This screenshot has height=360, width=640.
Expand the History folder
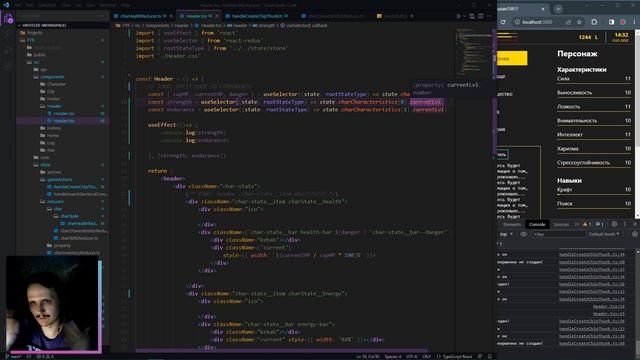tap(53, 128)
